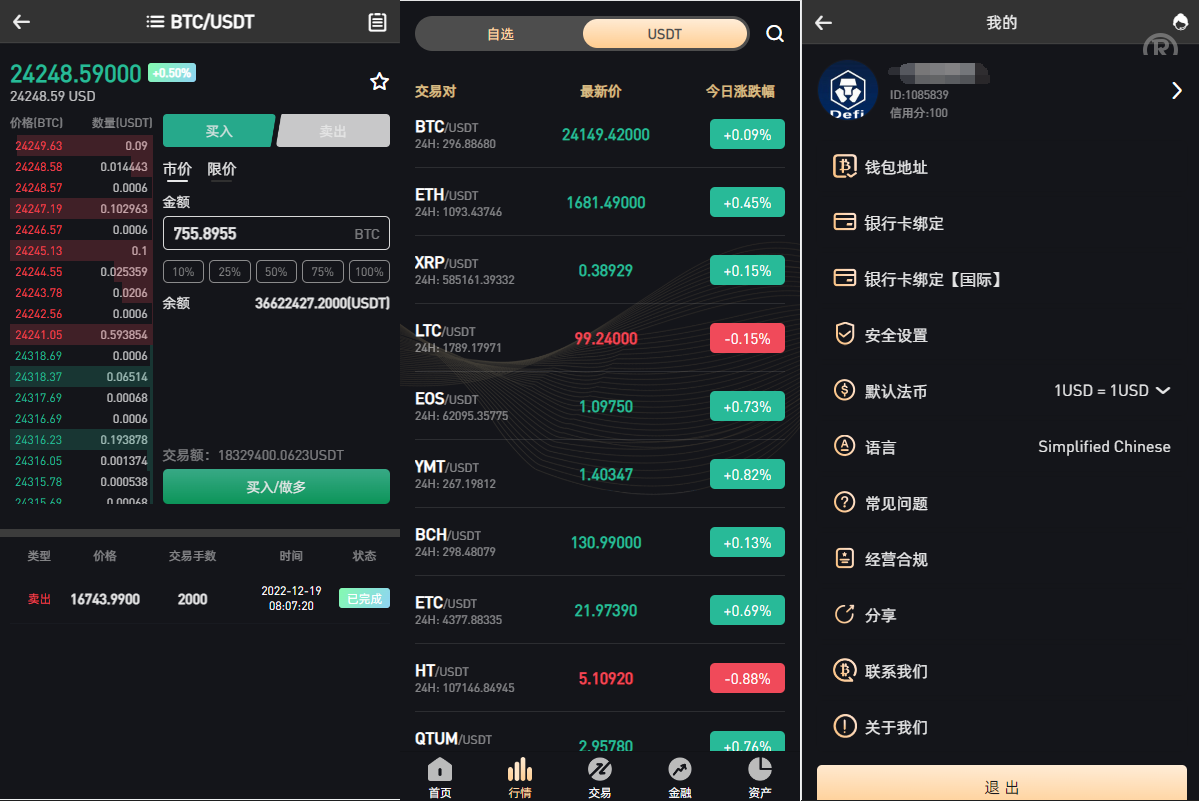
Task: Add BTC/USDT to favorites with star icon
Action: [379, 81]
